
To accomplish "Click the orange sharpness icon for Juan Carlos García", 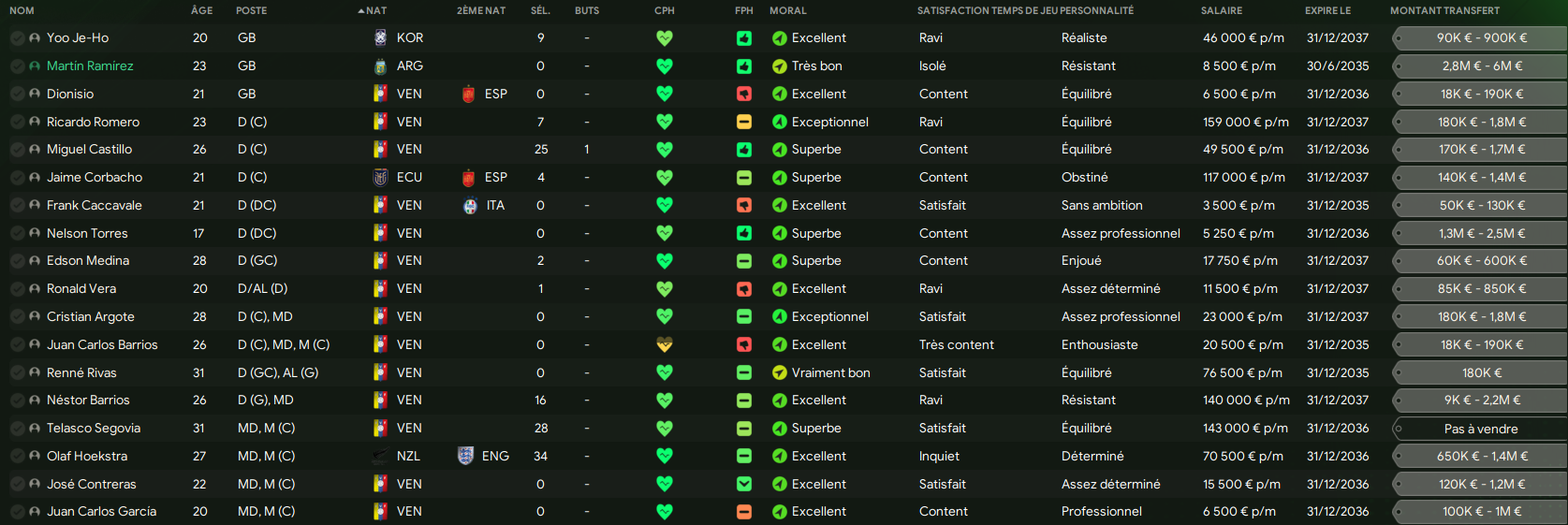I will click(744, 512).
